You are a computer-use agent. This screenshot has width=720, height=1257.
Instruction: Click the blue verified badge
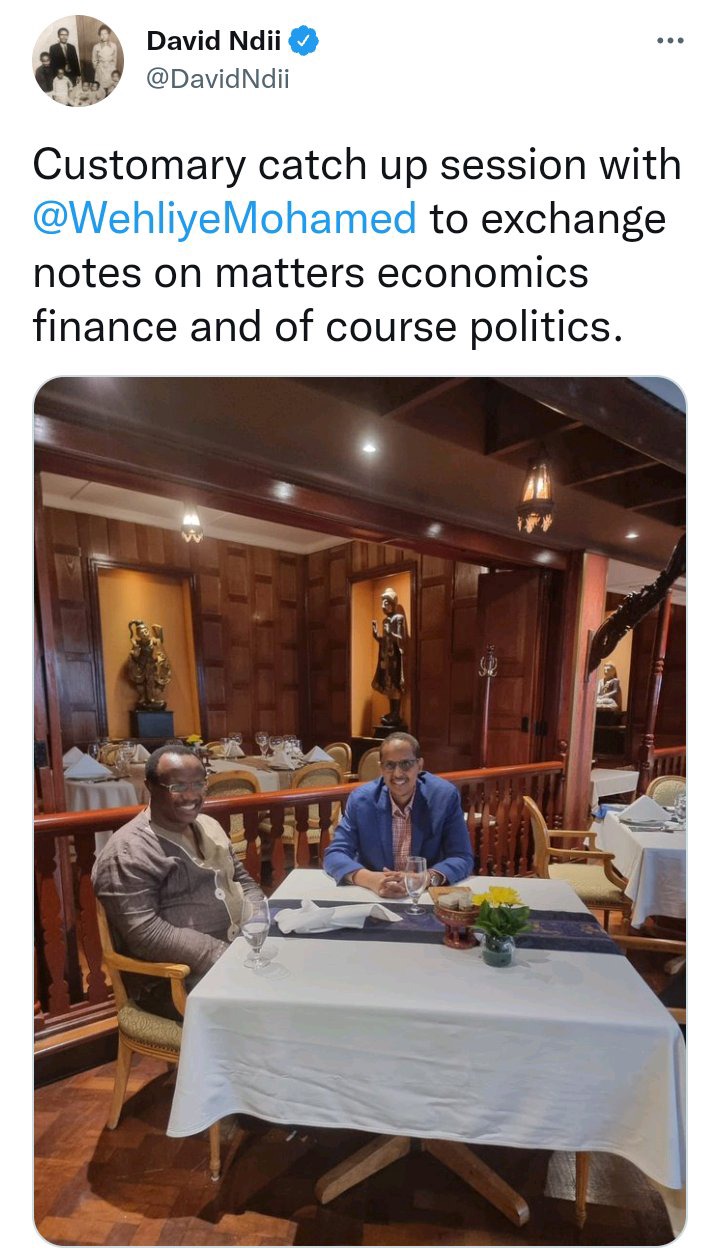305,41
